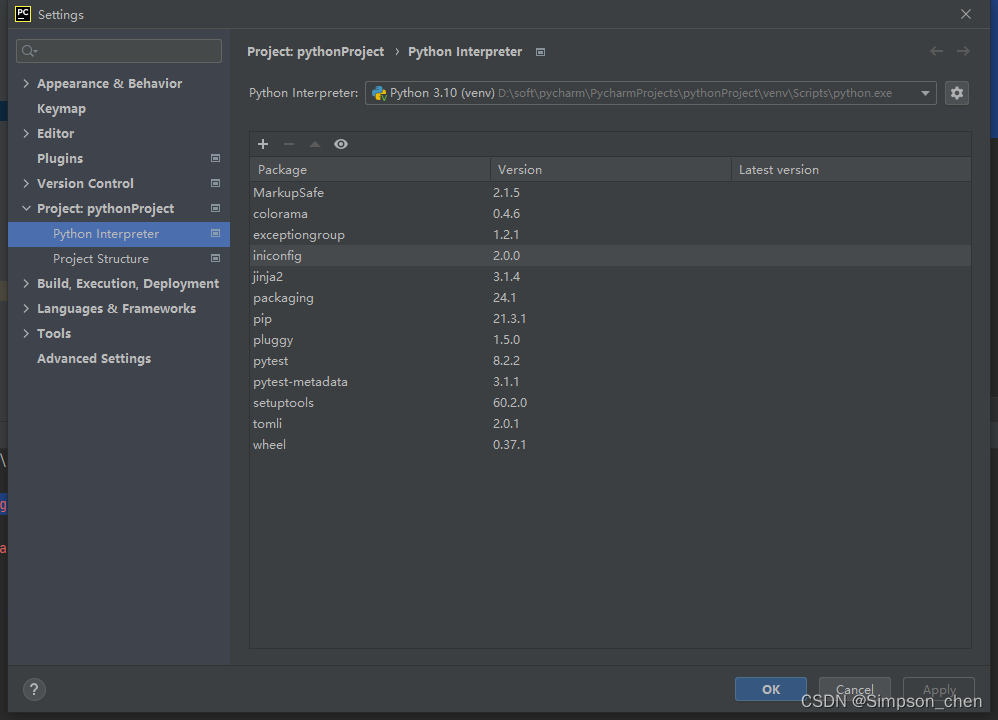Click version 24.1 of packaging
This screenshot has width=998, height=720.
point(504,297)
